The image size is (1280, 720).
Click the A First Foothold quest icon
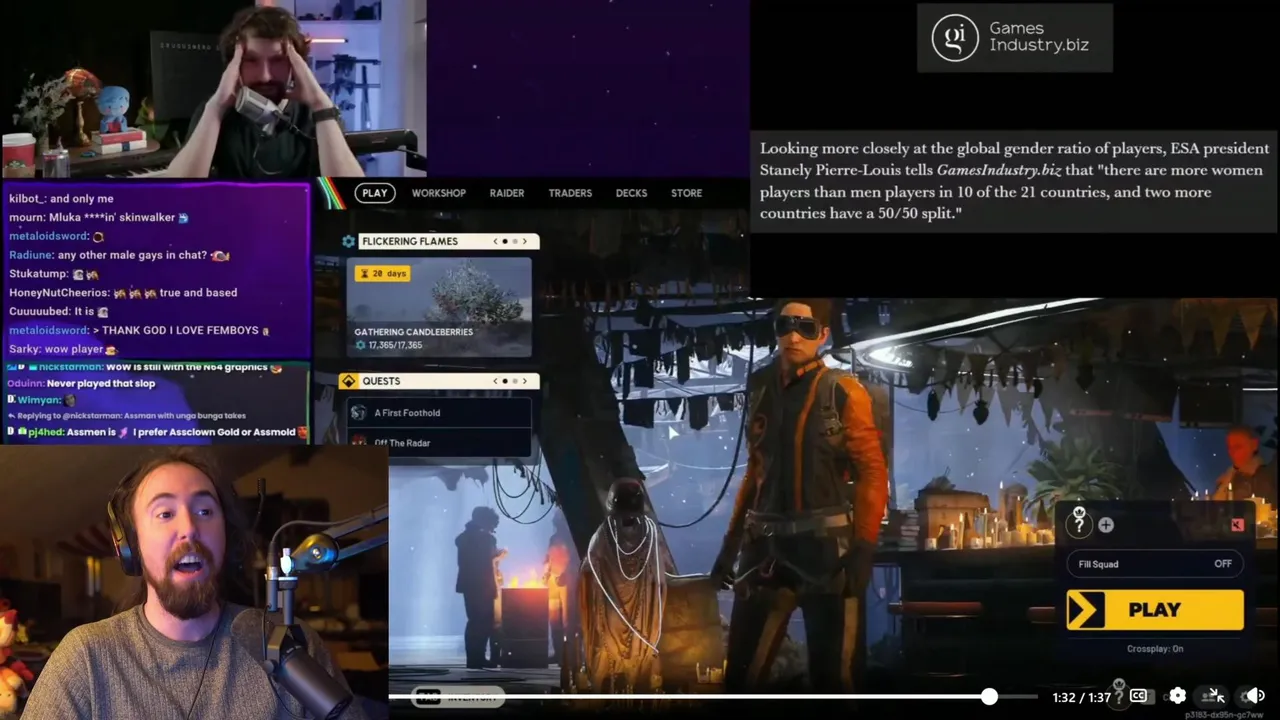pos(359,412)
